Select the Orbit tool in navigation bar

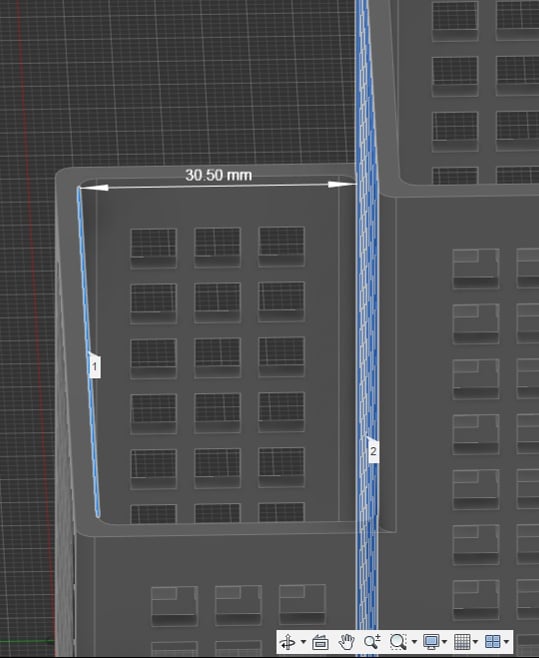coord(288,642)
